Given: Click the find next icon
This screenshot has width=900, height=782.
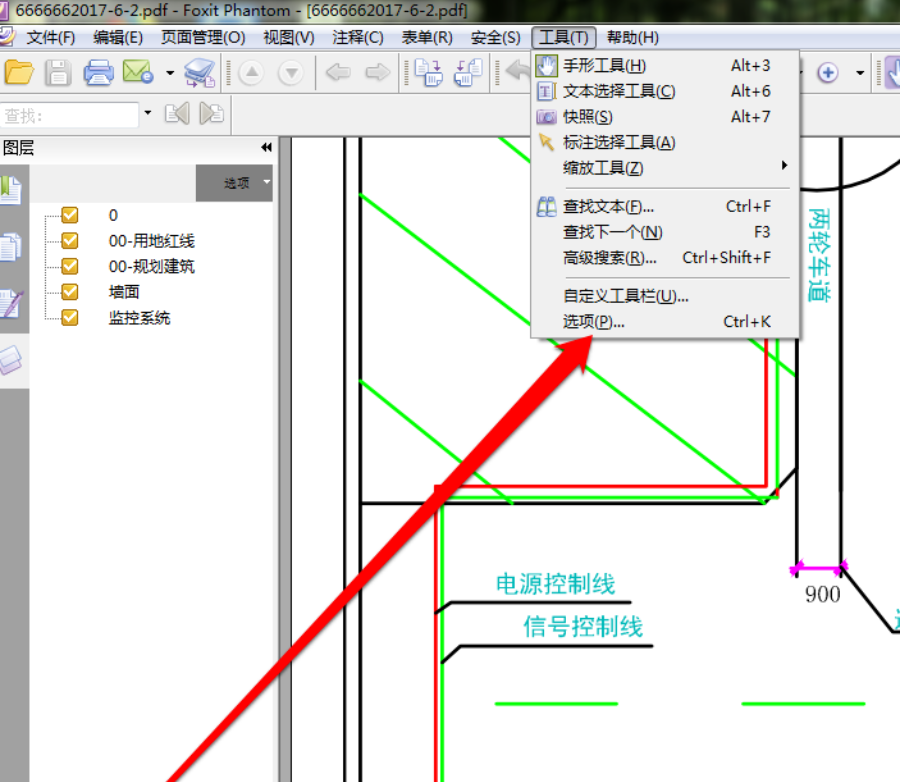Looking at the screenshot, I should pos(211,114).
